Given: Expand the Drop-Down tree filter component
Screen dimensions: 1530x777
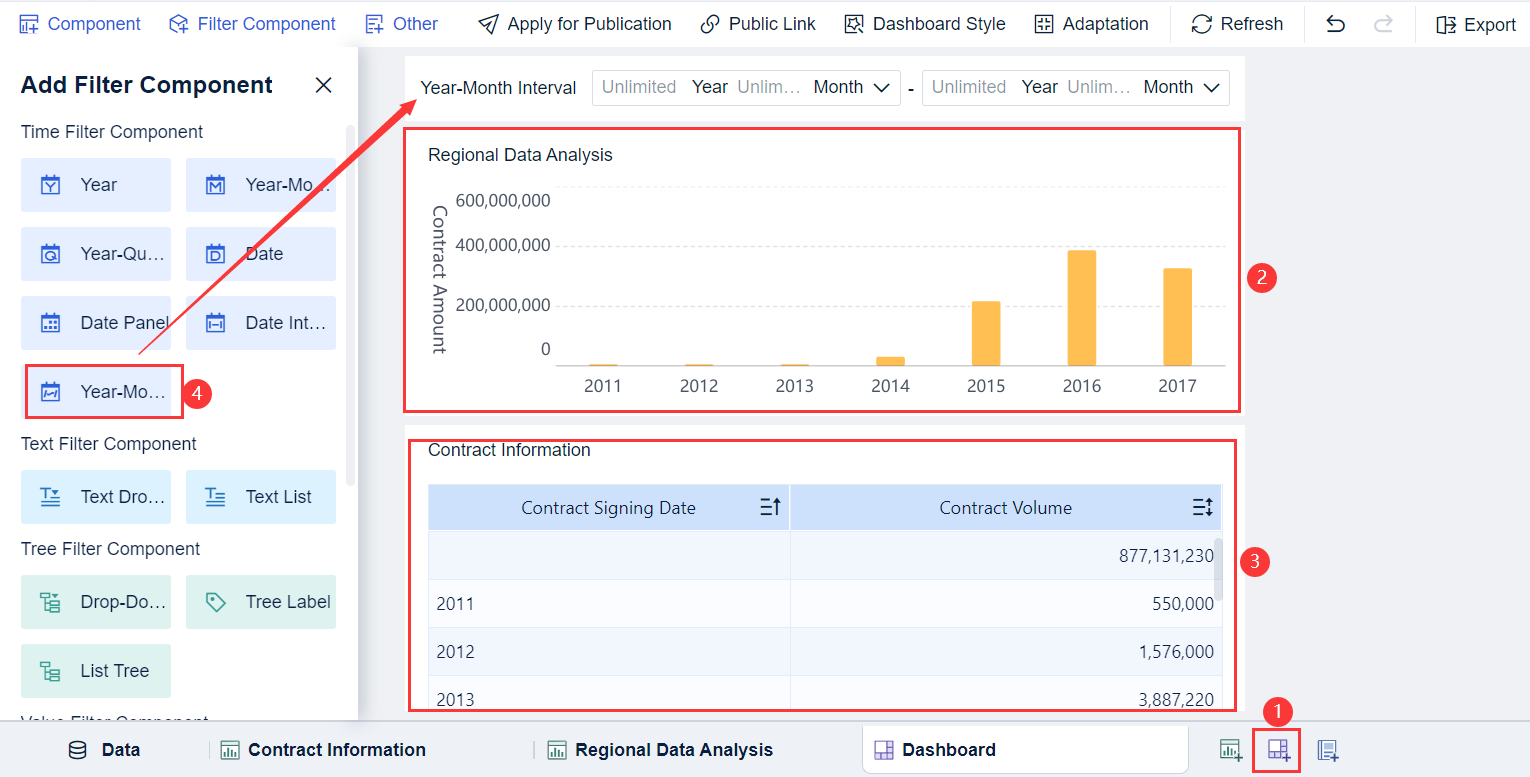Looking at the screenshot, I should (x=96, y=601).
